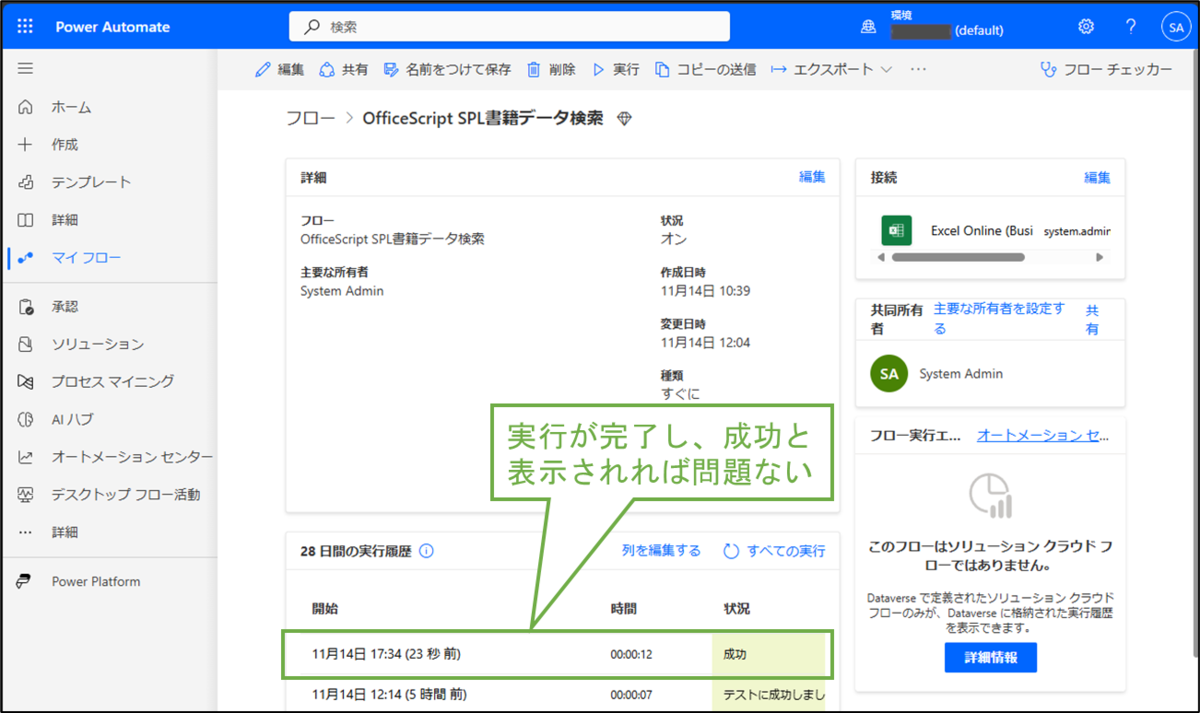Image resolution: width=1200 pixels, height=713 pixels.
Task: Open プロセス マイニング in the sidebar
Action: tap(113, 381)
